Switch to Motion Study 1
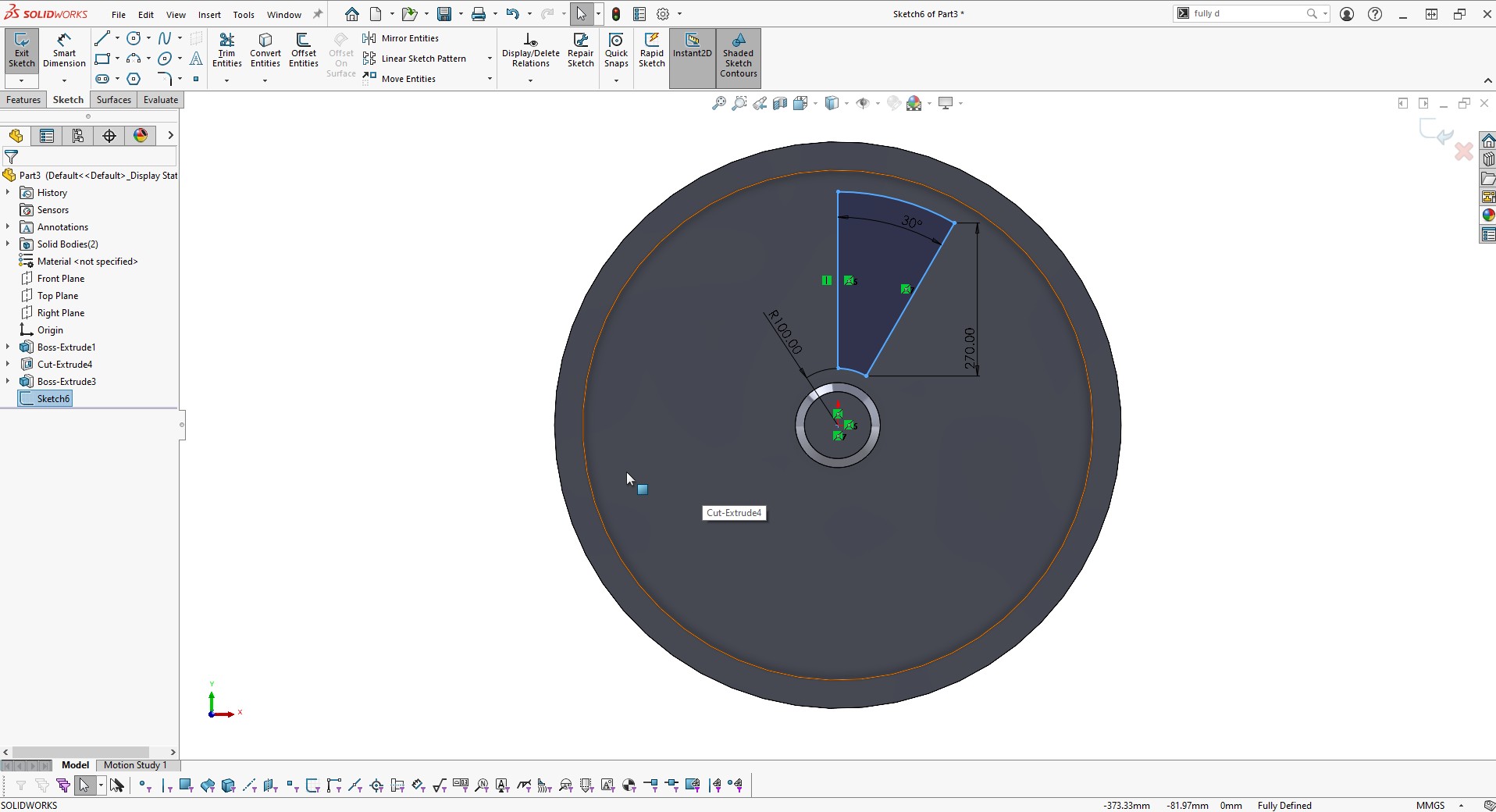 coord(136,765)
